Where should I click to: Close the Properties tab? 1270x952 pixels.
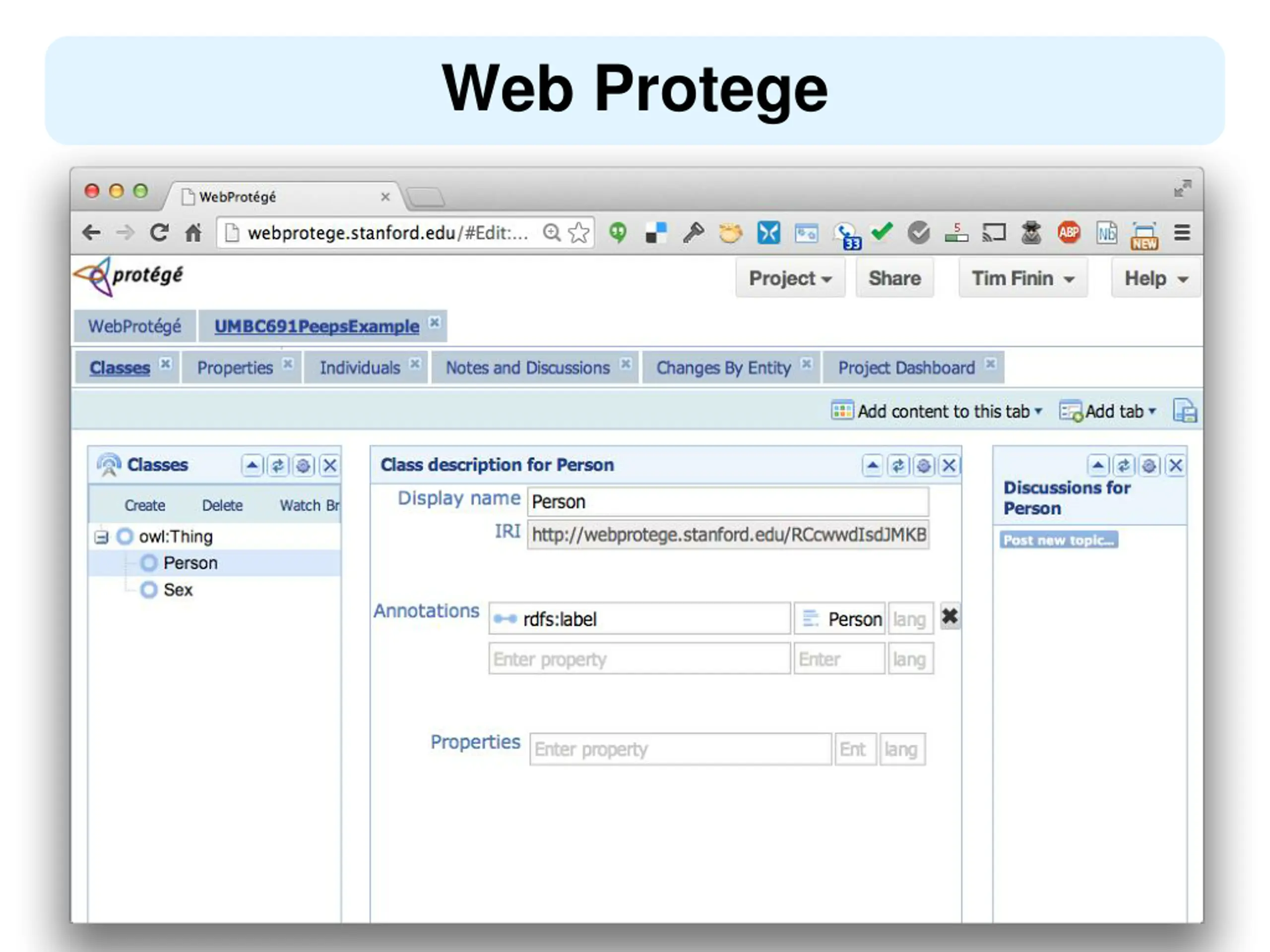(x=288, y=364)
